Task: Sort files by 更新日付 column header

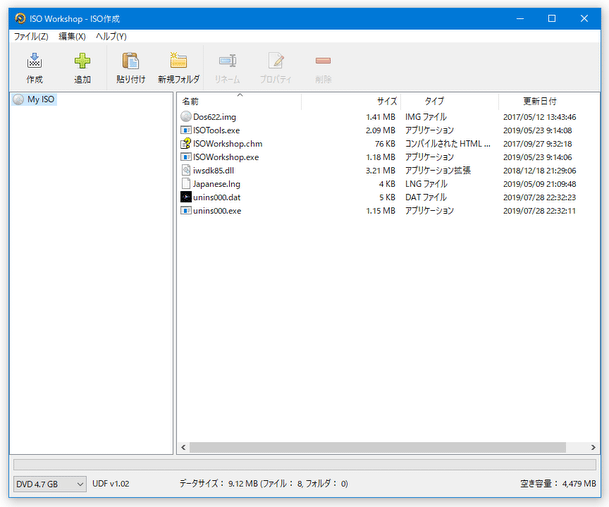Action: pos(540,102)
